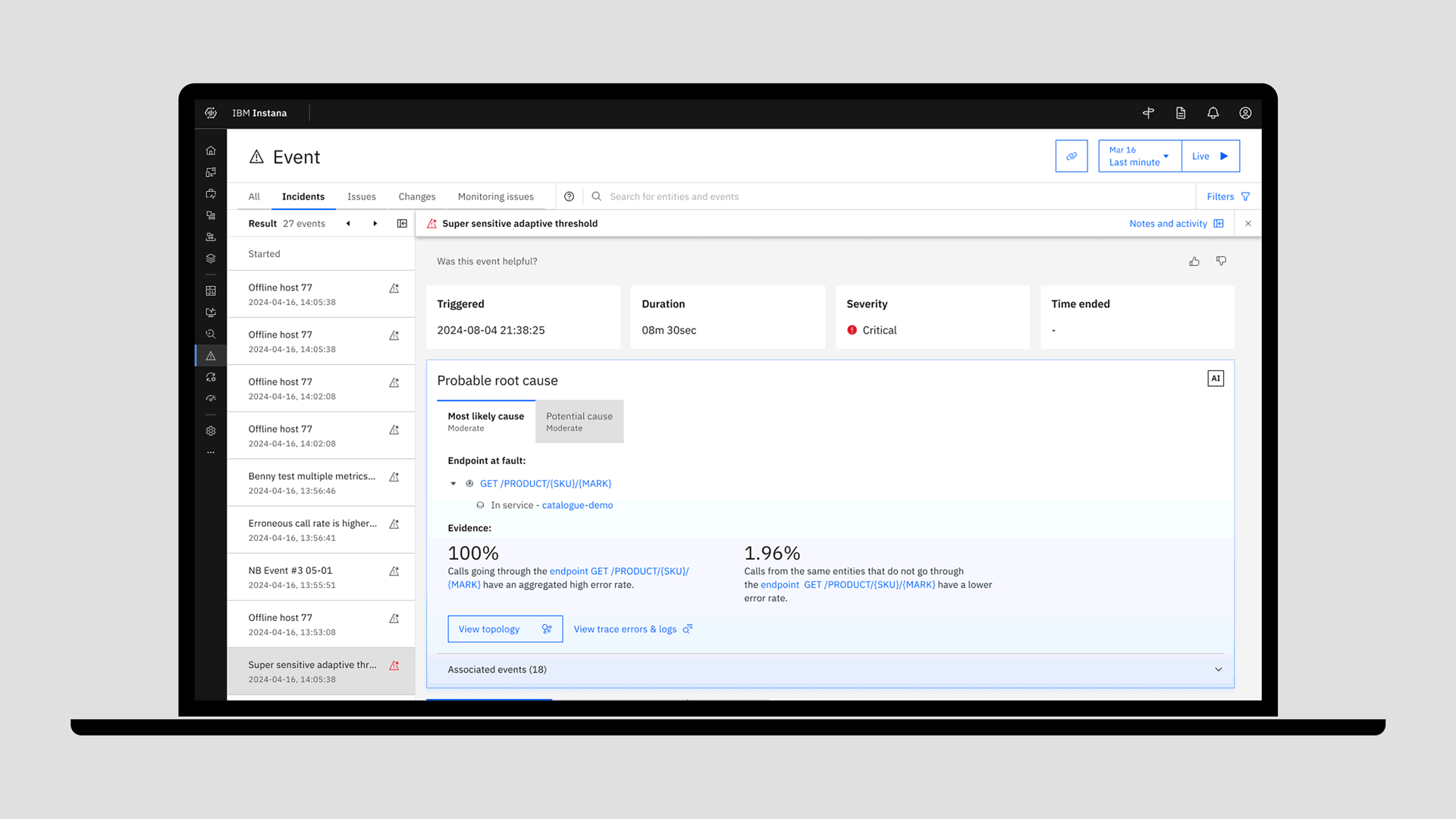Open the Last minute time range dropdown
The width and height of the screenshot is (1456, 819).
click(x=1139, y=156)
